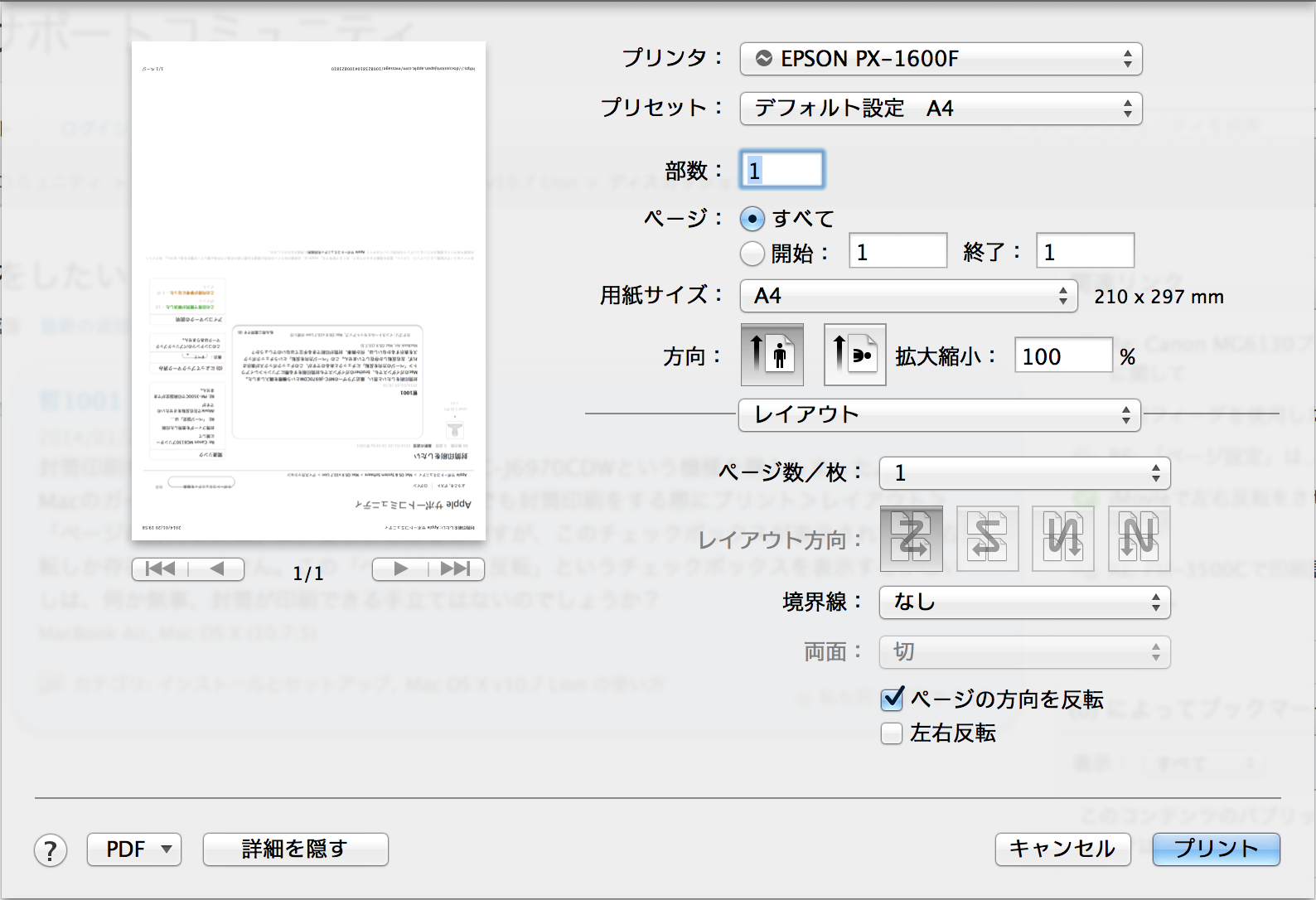
Task: Select the 開始 page range radio button
Action: (x=752, y=253)
